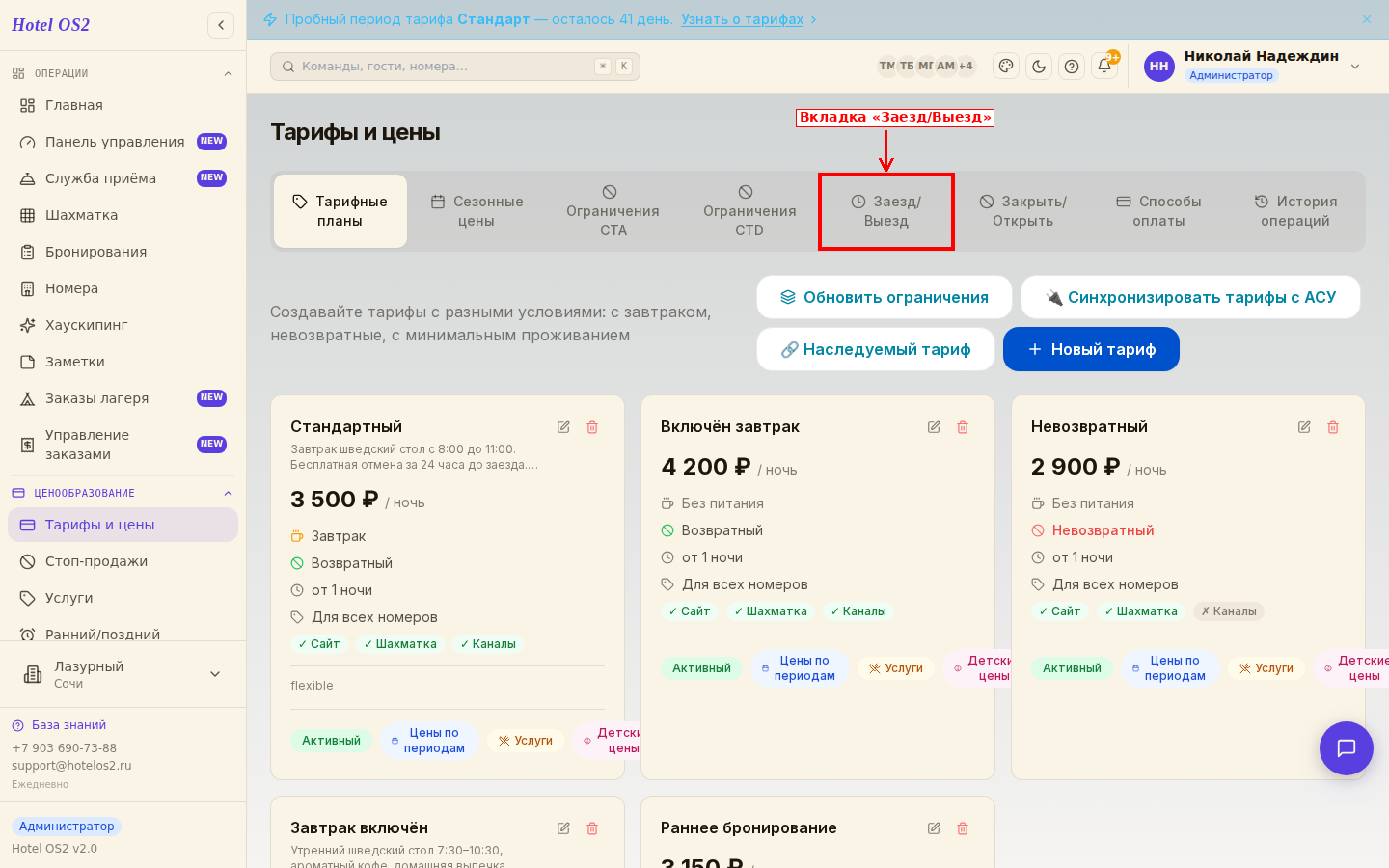Screen dimensions: 1389x868
Task: Select the Тарифные планы tab
Action: tap(340, 211)
